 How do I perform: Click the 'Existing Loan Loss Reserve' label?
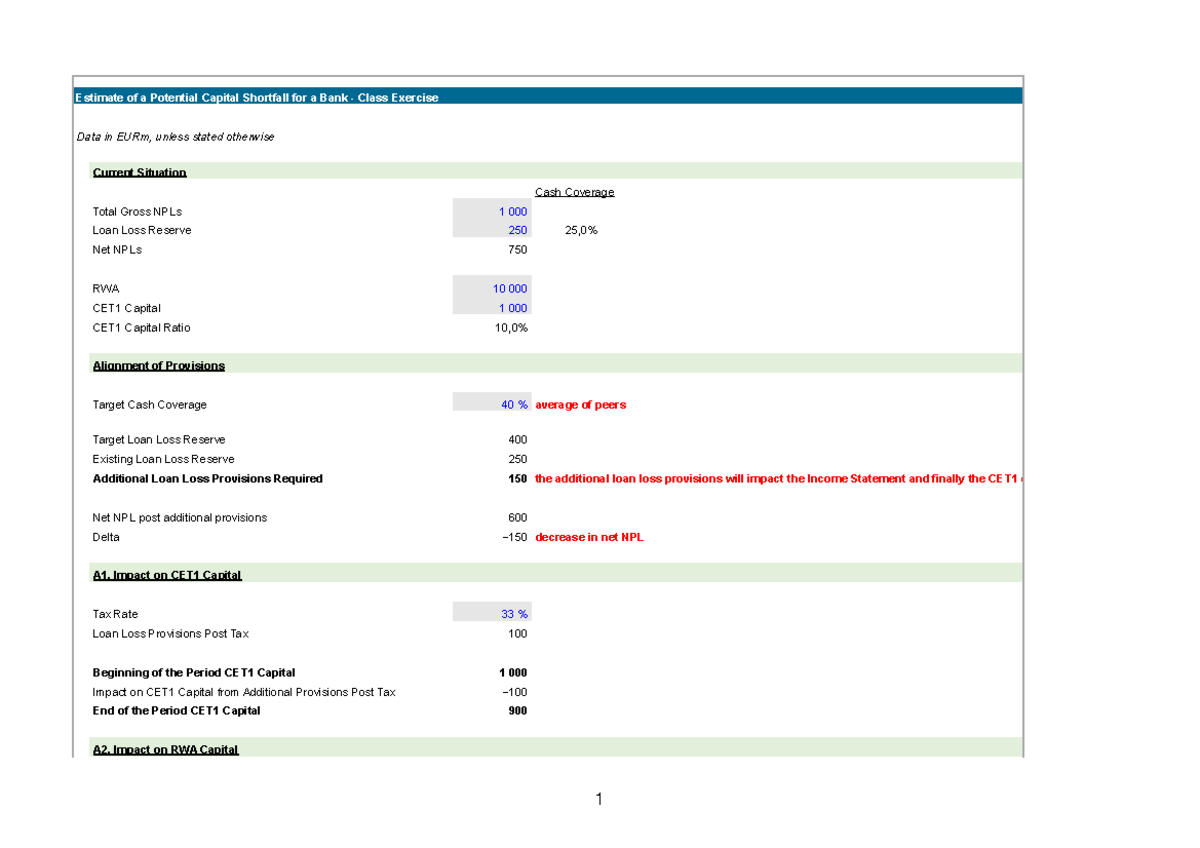click(164, 459)
